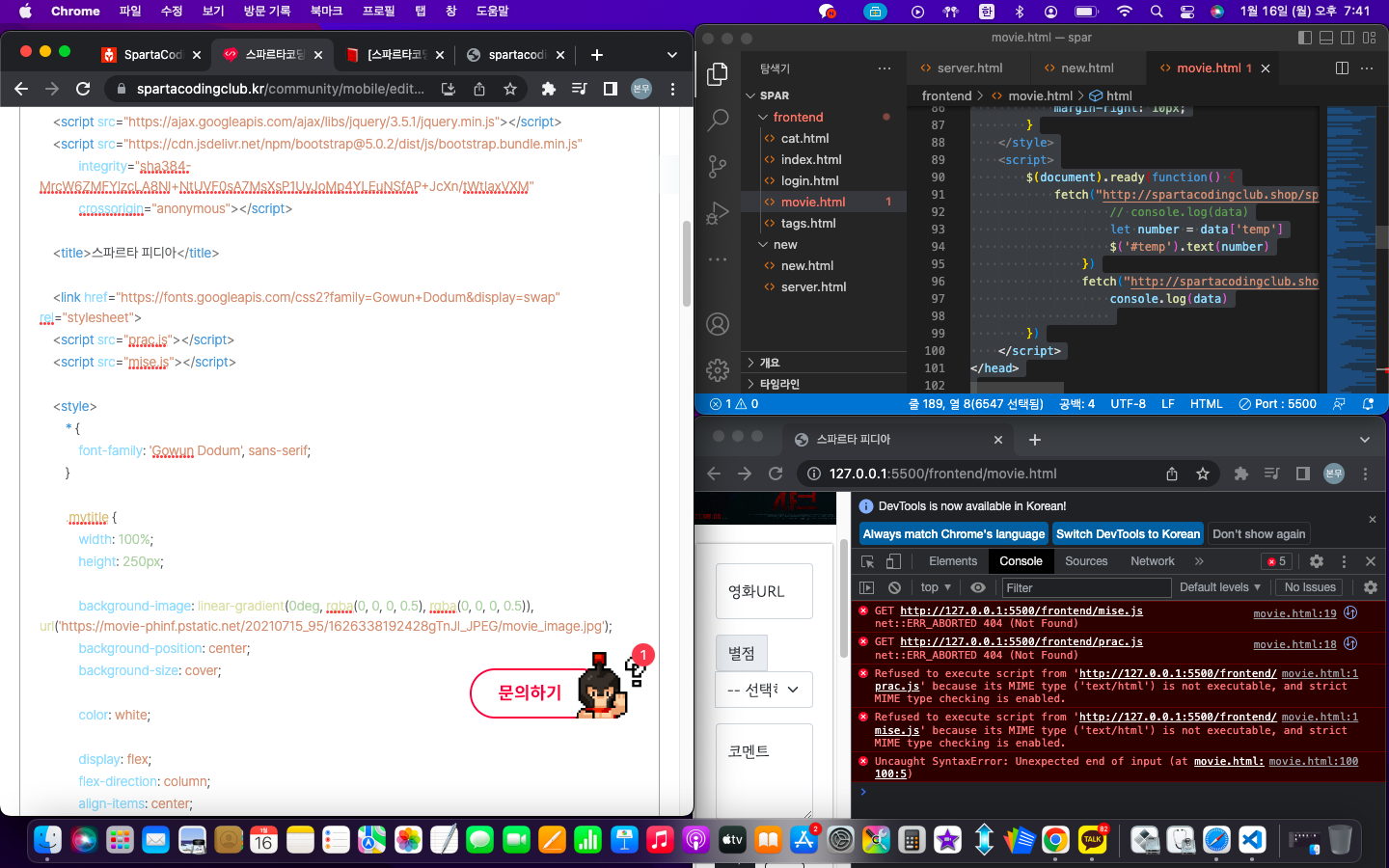This screenshot has width=1389, height=868.
Task: Open movie.html:19 source link in console
Action: click(x=1294, y=613)
